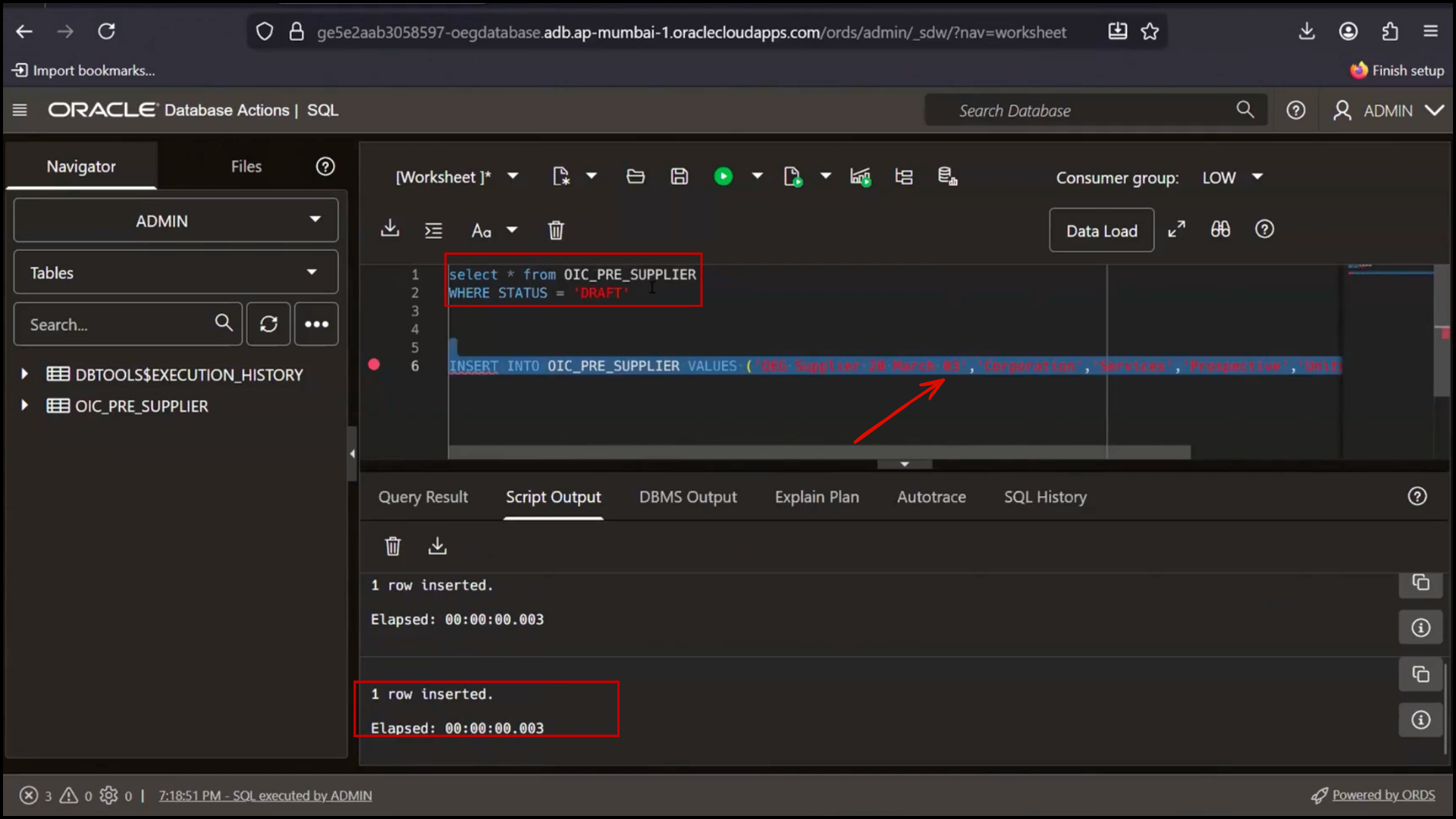The width and height of the screenshot is (1456, 819).
Task: Save the worksheet with disk icon
Action: click(679, 177)
